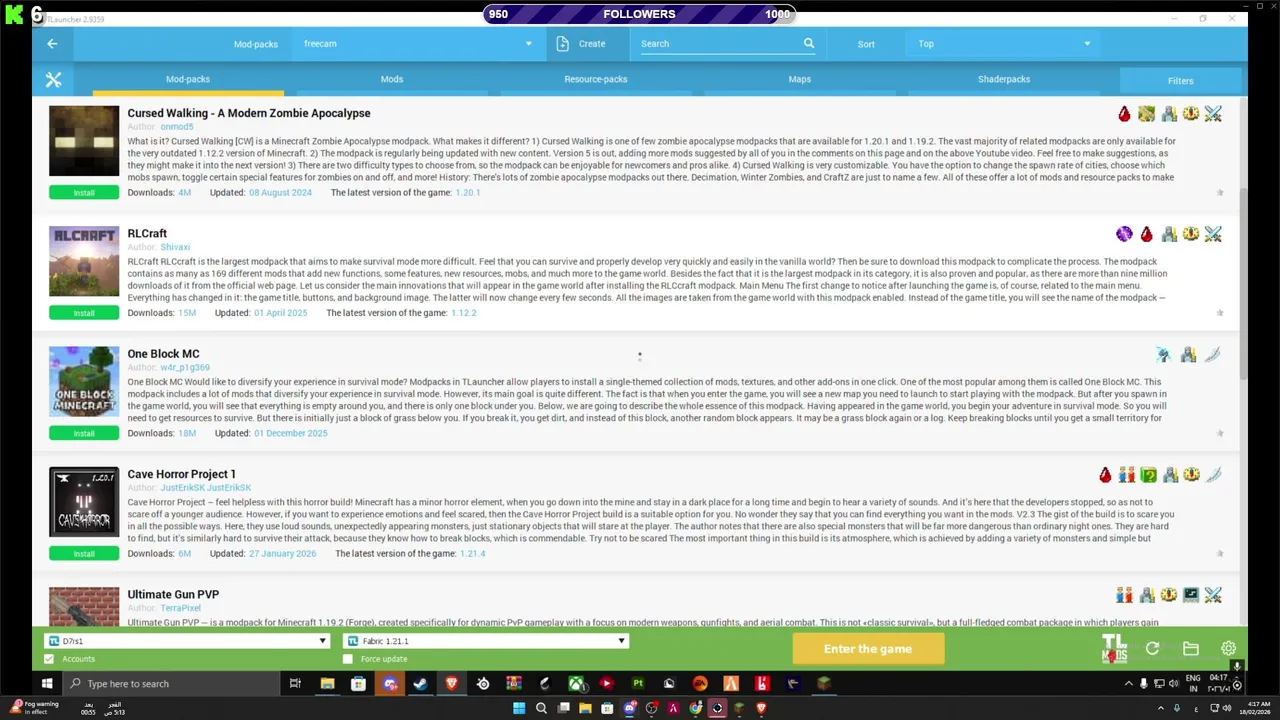Click the crossed swords icon on RLCraft

click(1213, 234)
